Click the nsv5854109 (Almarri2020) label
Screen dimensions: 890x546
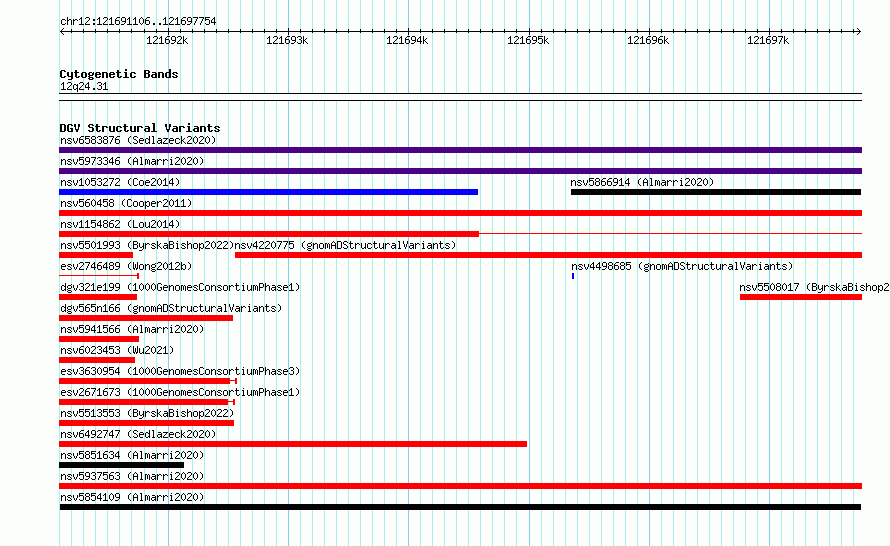click(x=132, y=497)
